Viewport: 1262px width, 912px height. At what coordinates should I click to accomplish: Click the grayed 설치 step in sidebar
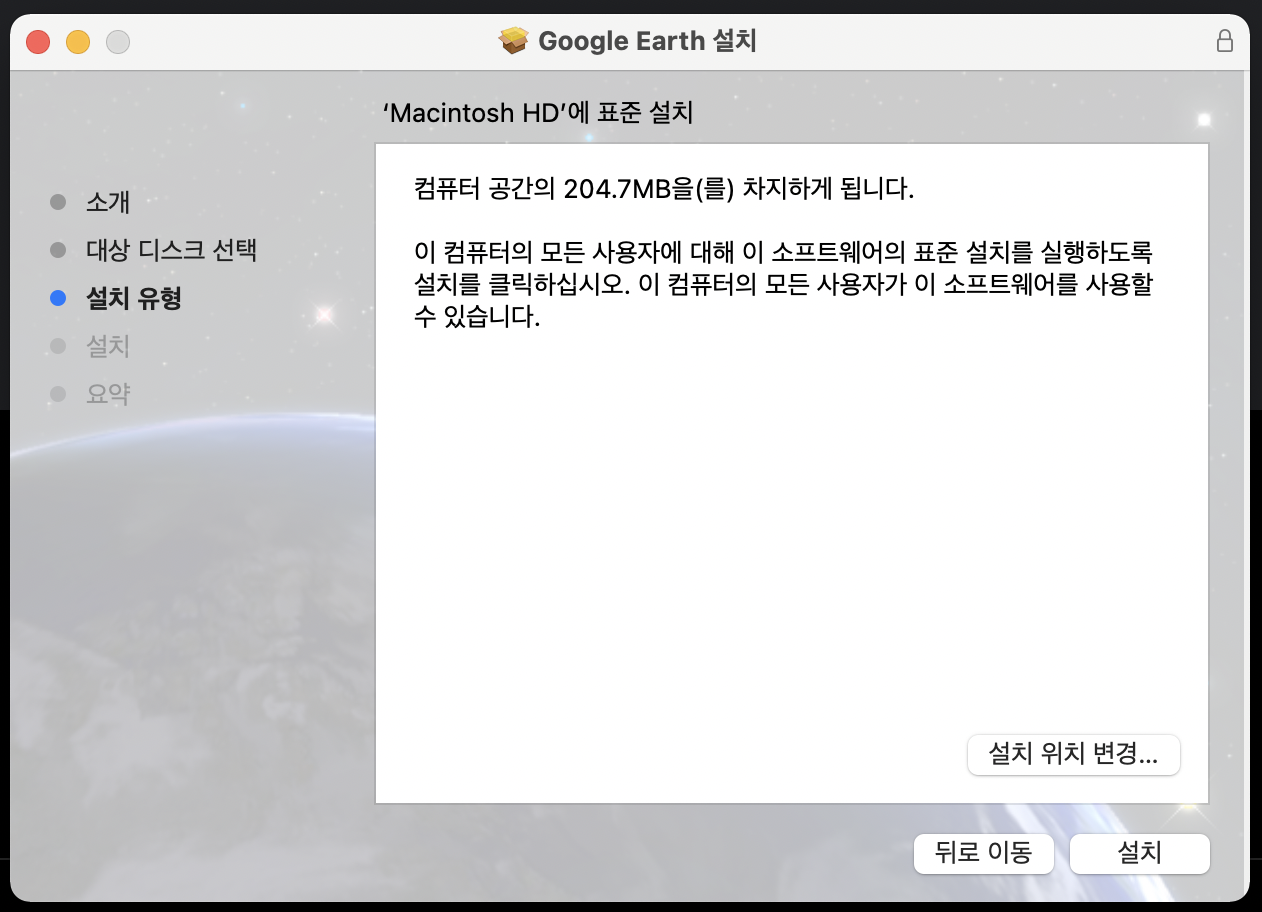coord(108,346)
